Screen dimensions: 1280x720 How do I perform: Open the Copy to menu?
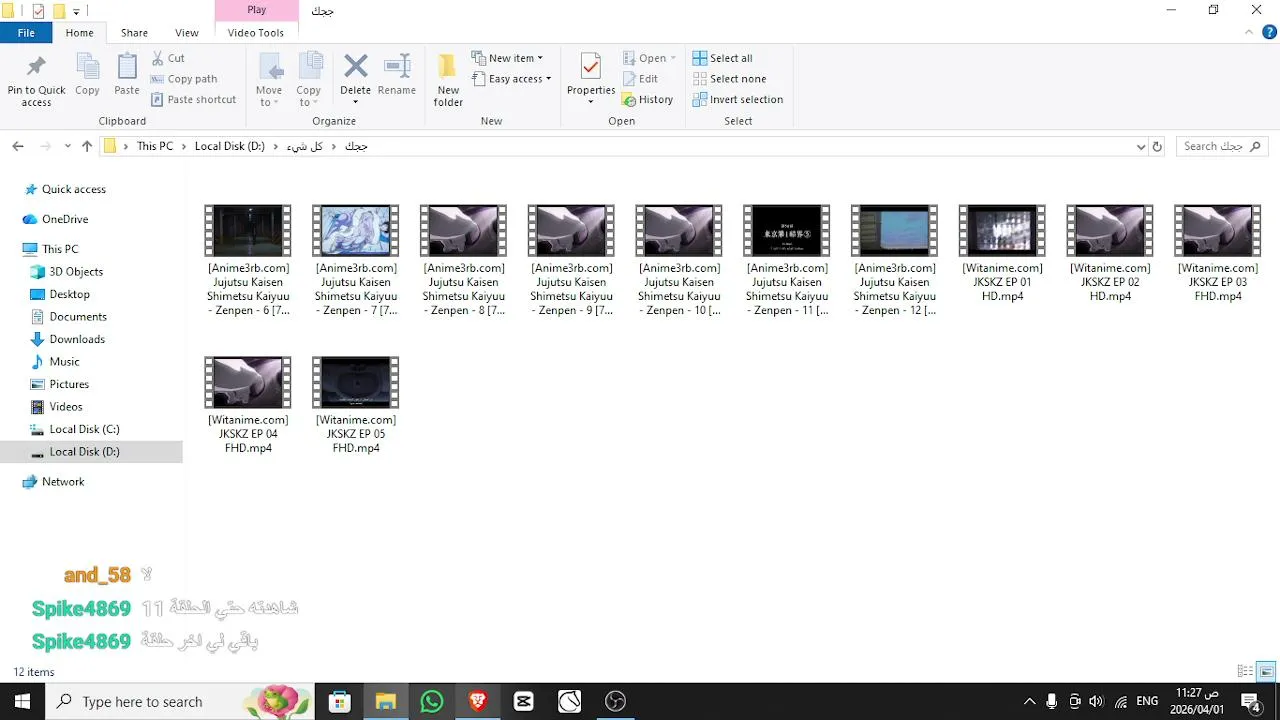(309, 80)
